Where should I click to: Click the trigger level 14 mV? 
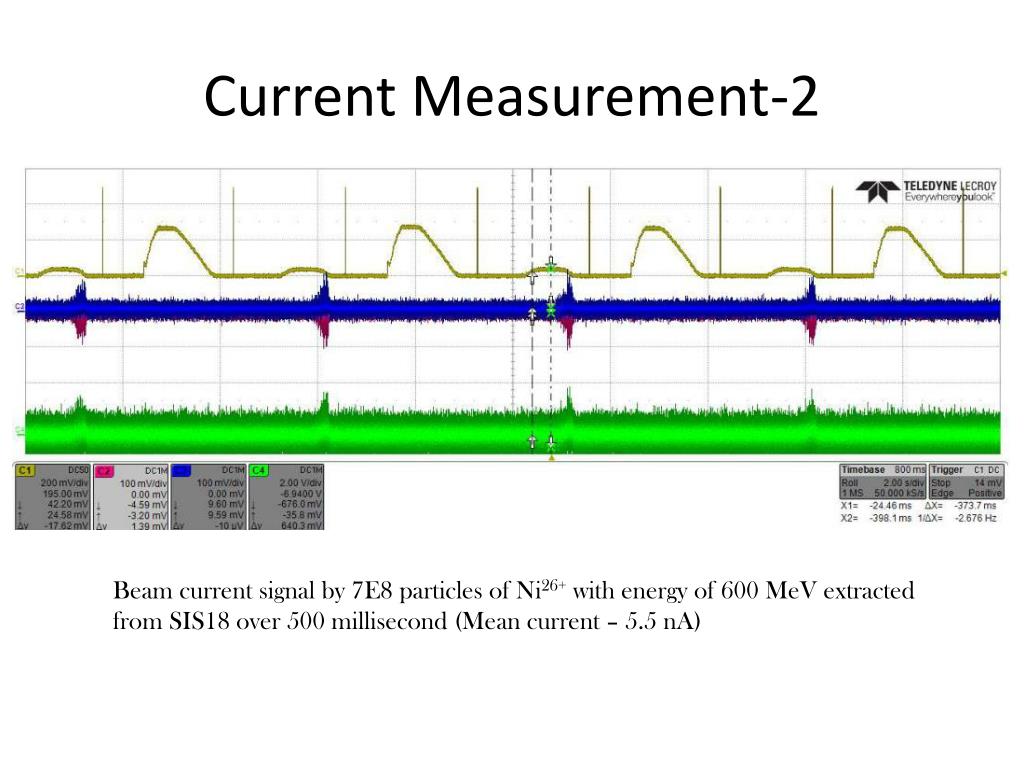pyautogui.click(x=988, y=483)
